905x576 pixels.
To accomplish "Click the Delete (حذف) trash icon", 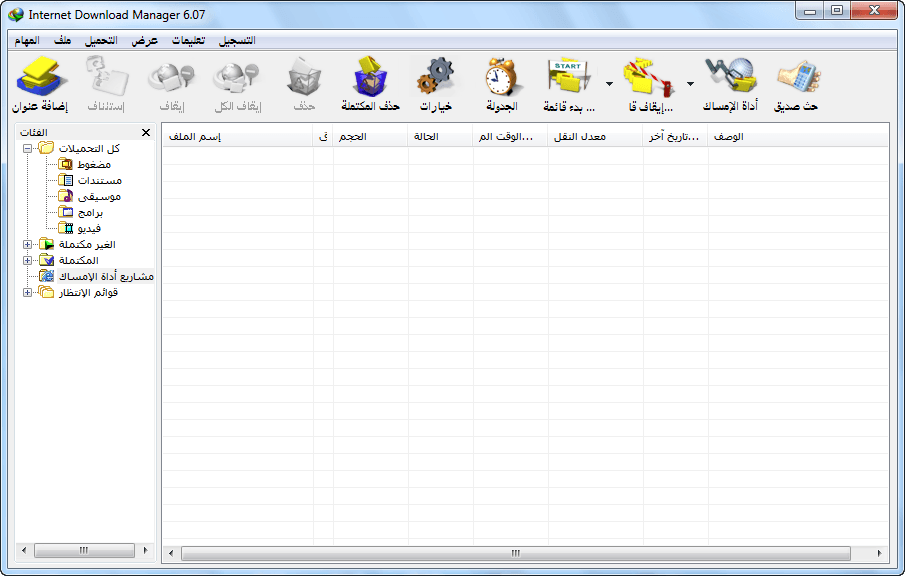I will click(304, 77).
